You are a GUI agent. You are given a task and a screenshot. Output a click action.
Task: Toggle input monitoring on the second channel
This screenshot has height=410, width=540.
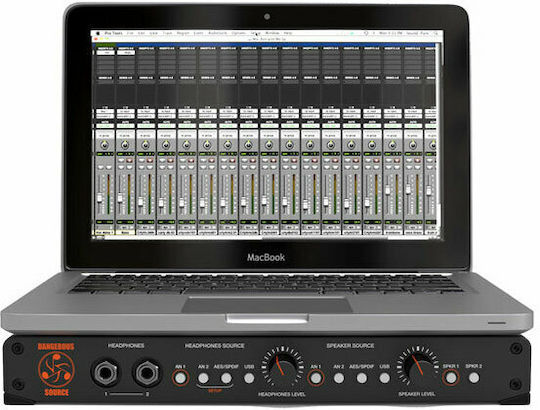tap(121, 160)
